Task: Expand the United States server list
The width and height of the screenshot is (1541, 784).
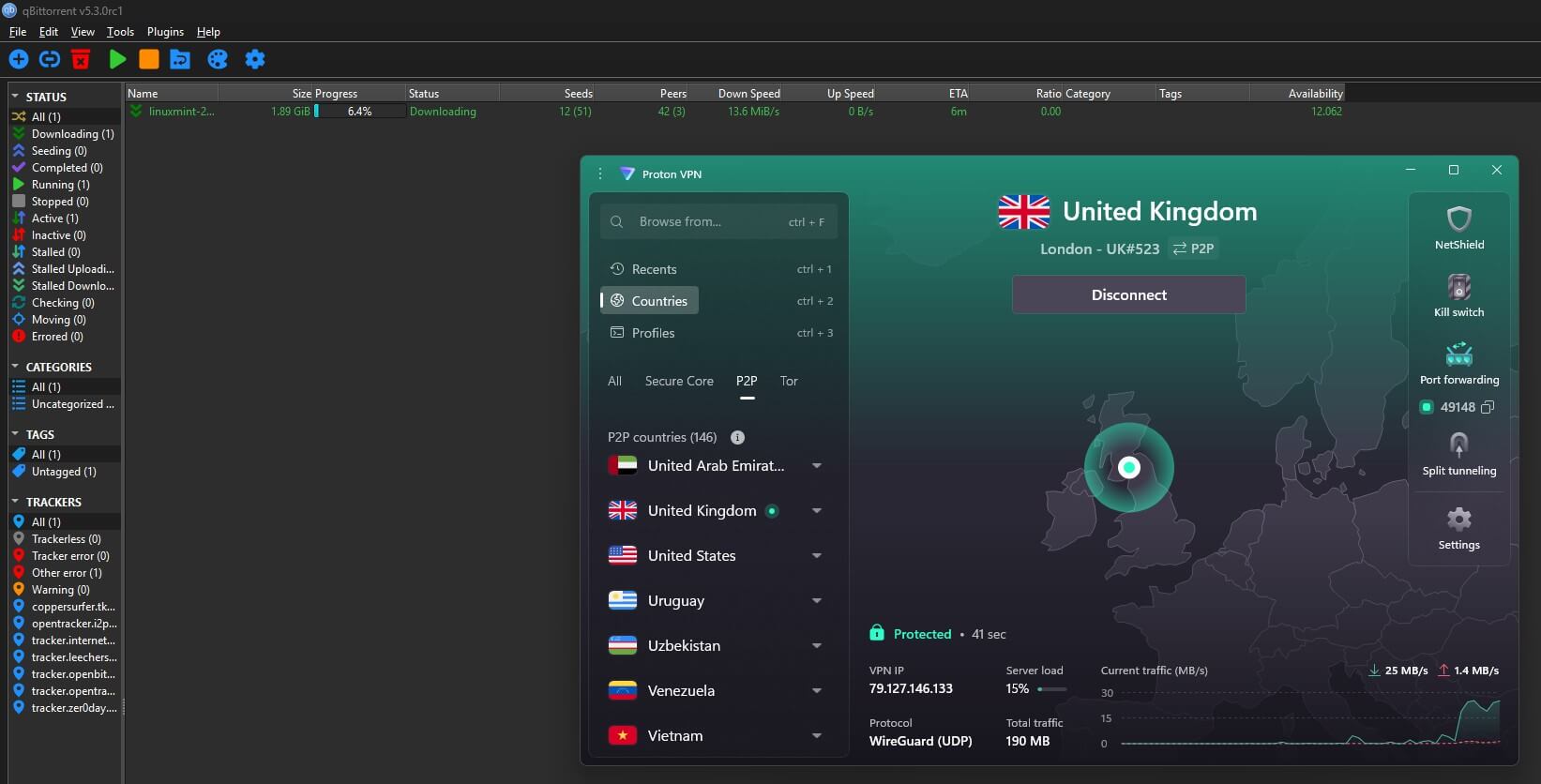Action: click(x=817, y=556)
